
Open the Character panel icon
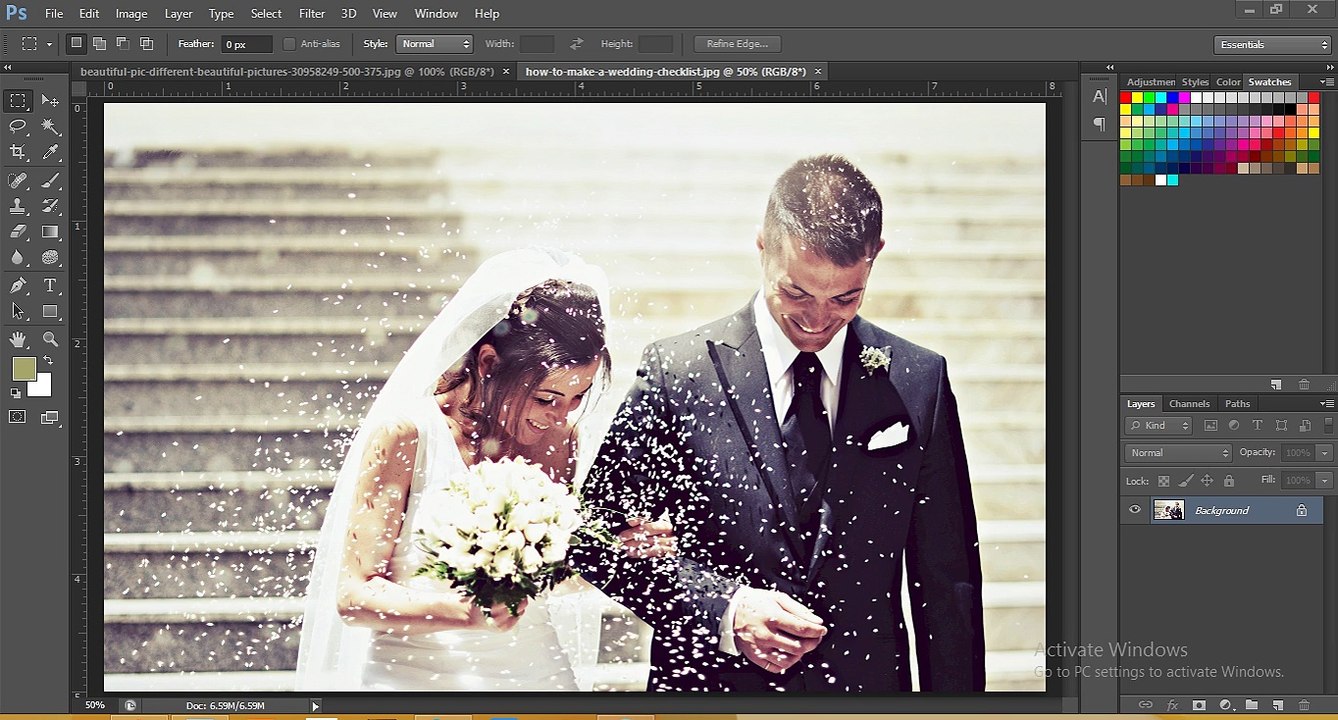click(1100, 97)
